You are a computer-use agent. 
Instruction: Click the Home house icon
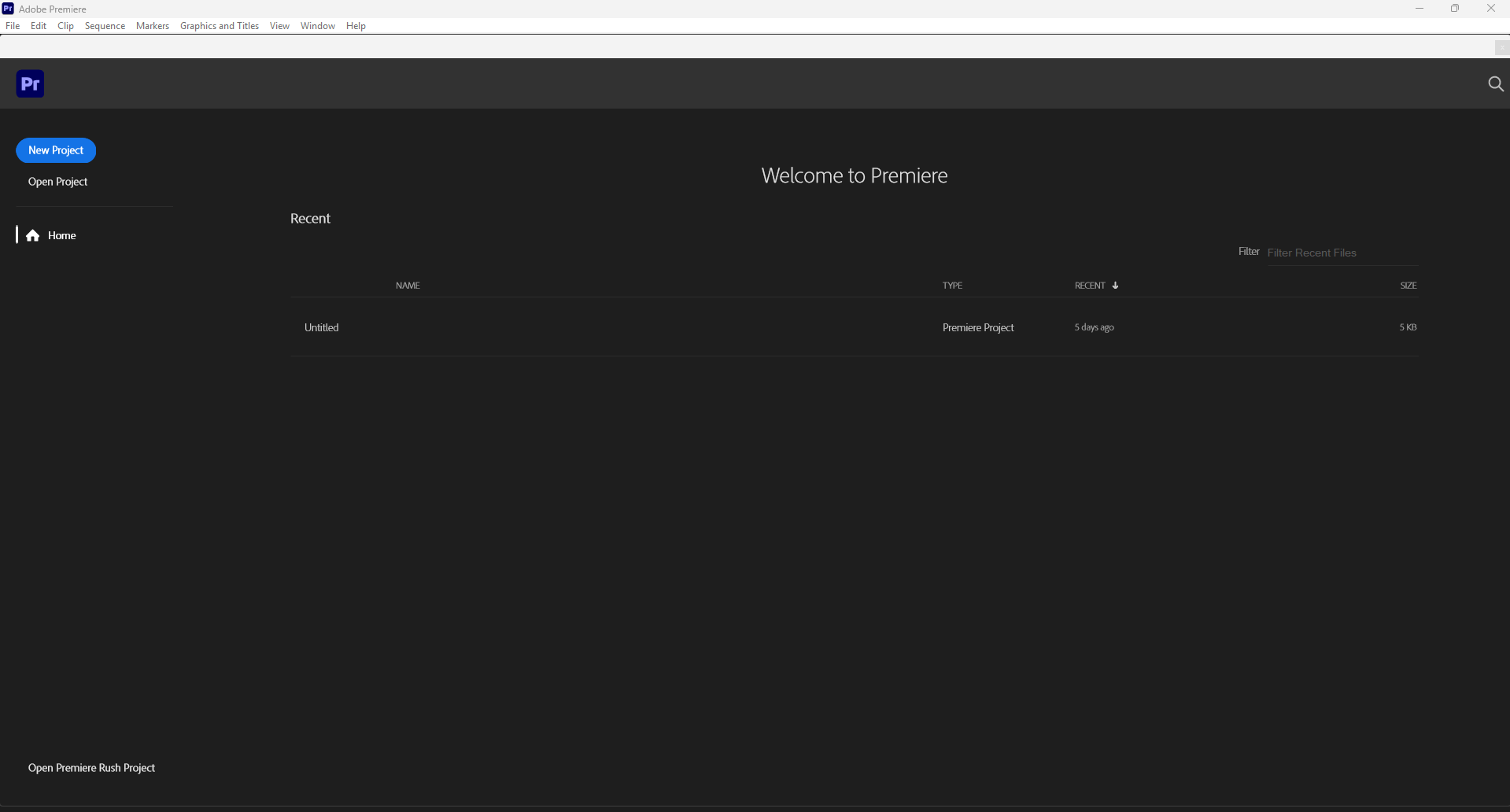click(x=33, y=235)
